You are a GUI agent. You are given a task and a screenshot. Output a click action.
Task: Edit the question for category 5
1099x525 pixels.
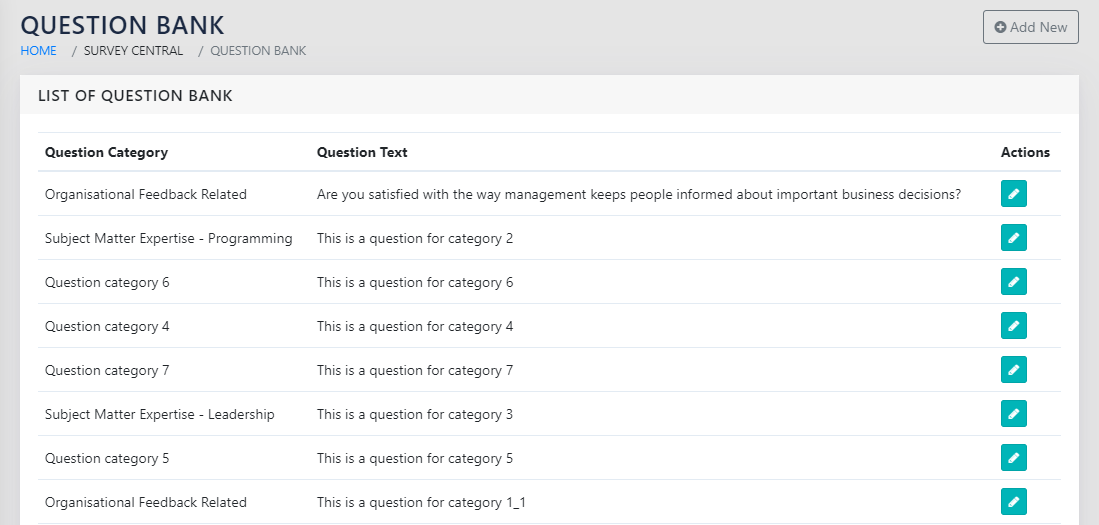(1013, 458)
